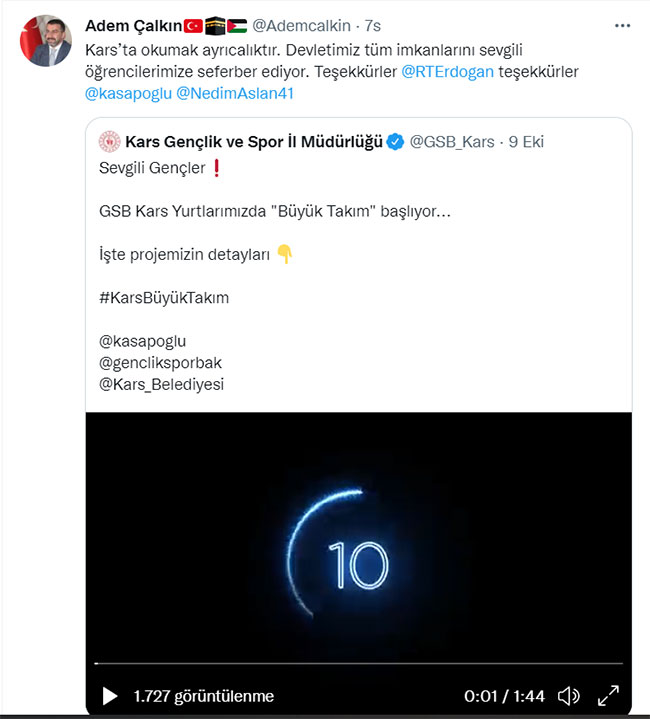Mute the video sound
This screenshot has width=650, height=719.
[x=568, y=696]
